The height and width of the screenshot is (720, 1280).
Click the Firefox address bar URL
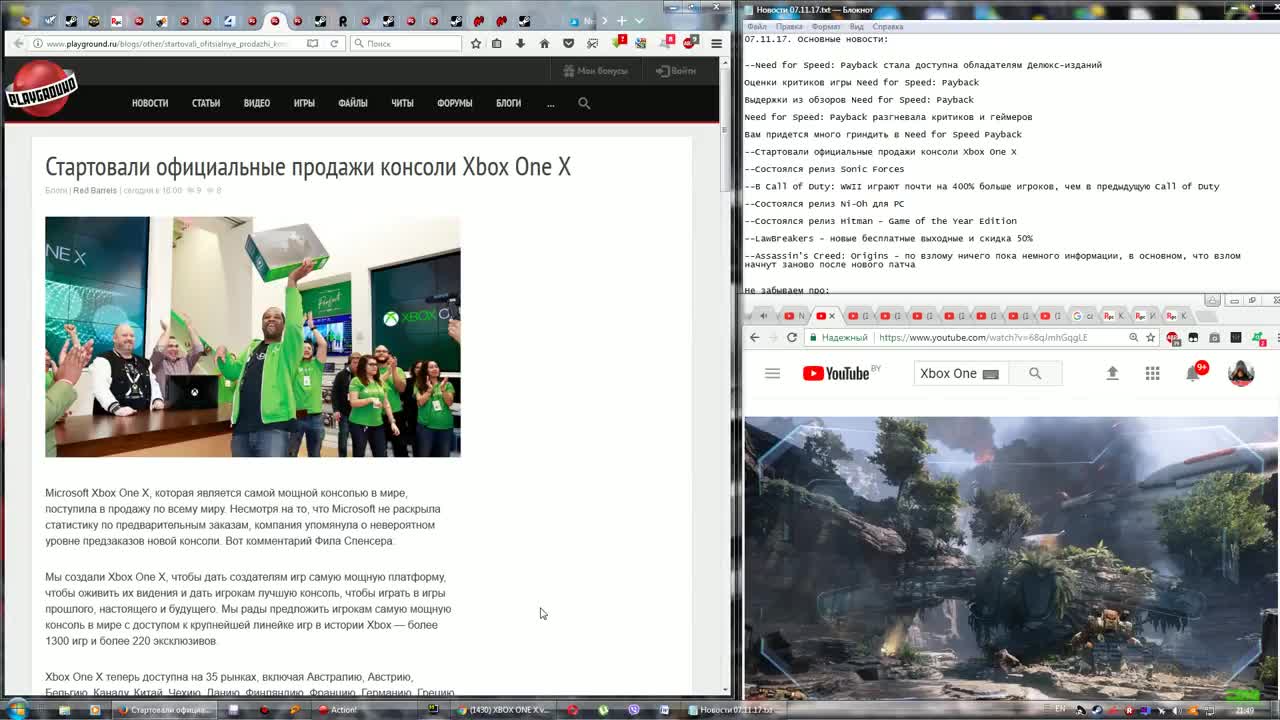(165, 43)
